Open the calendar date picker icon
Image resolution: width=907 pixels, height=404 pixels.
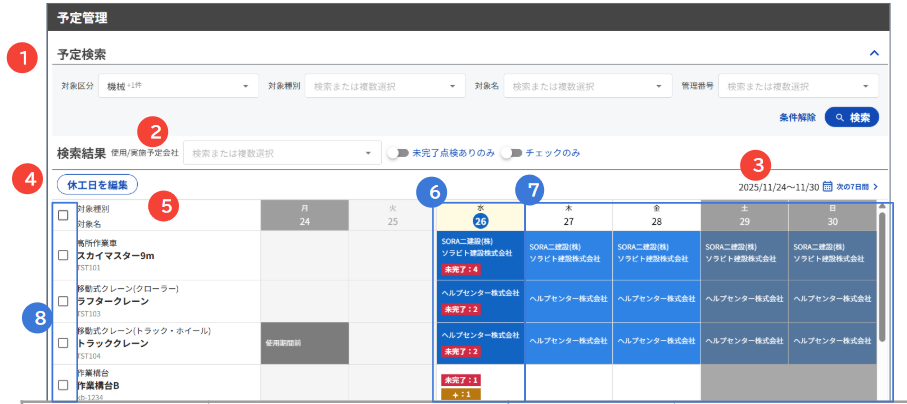click(827, 186)
